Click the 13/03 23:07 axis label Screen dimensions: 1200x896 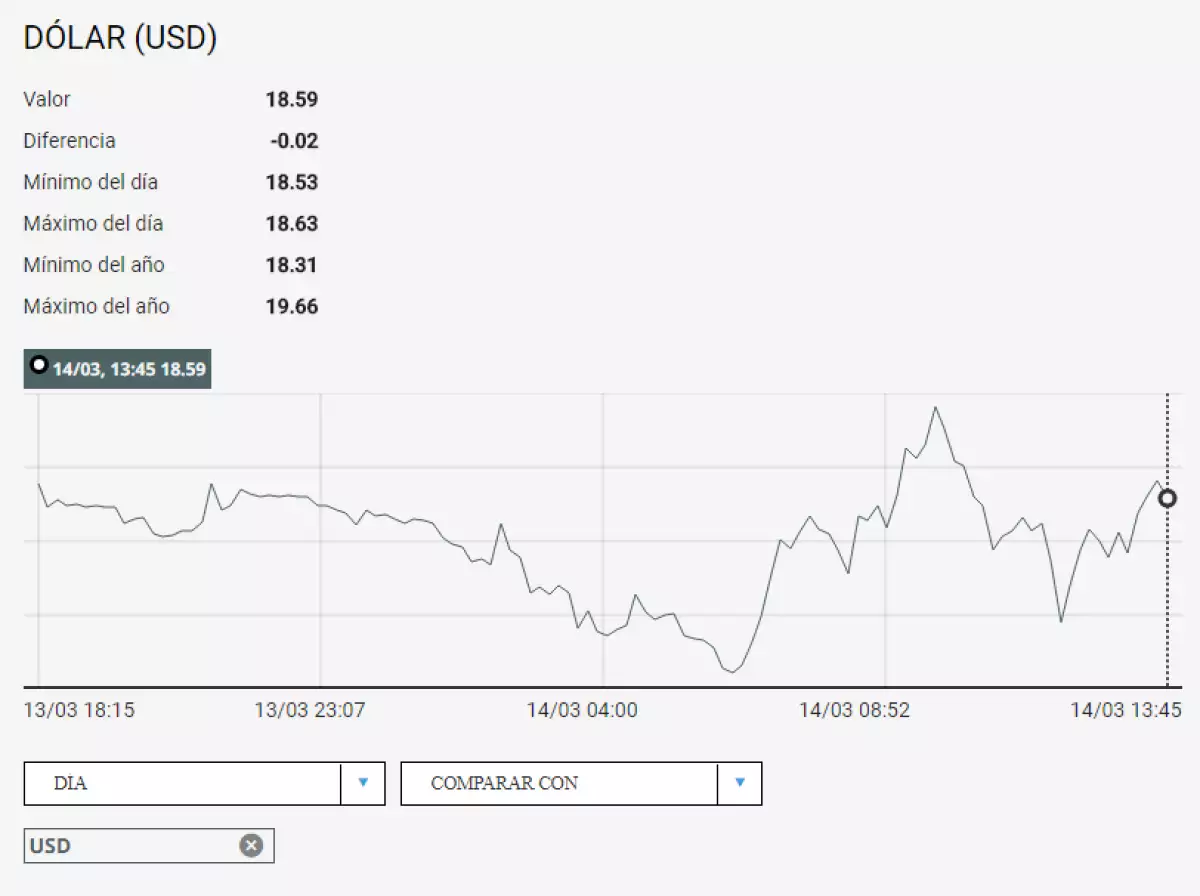click(x=310, y=710)
